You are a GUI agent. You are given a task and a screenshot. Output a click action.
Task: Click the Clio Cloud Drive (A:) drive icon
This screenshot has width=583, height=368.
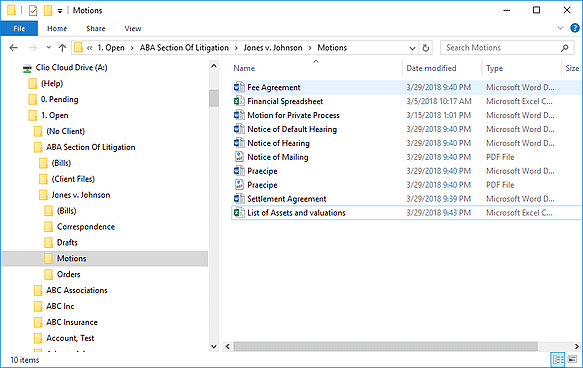point(27,68)
